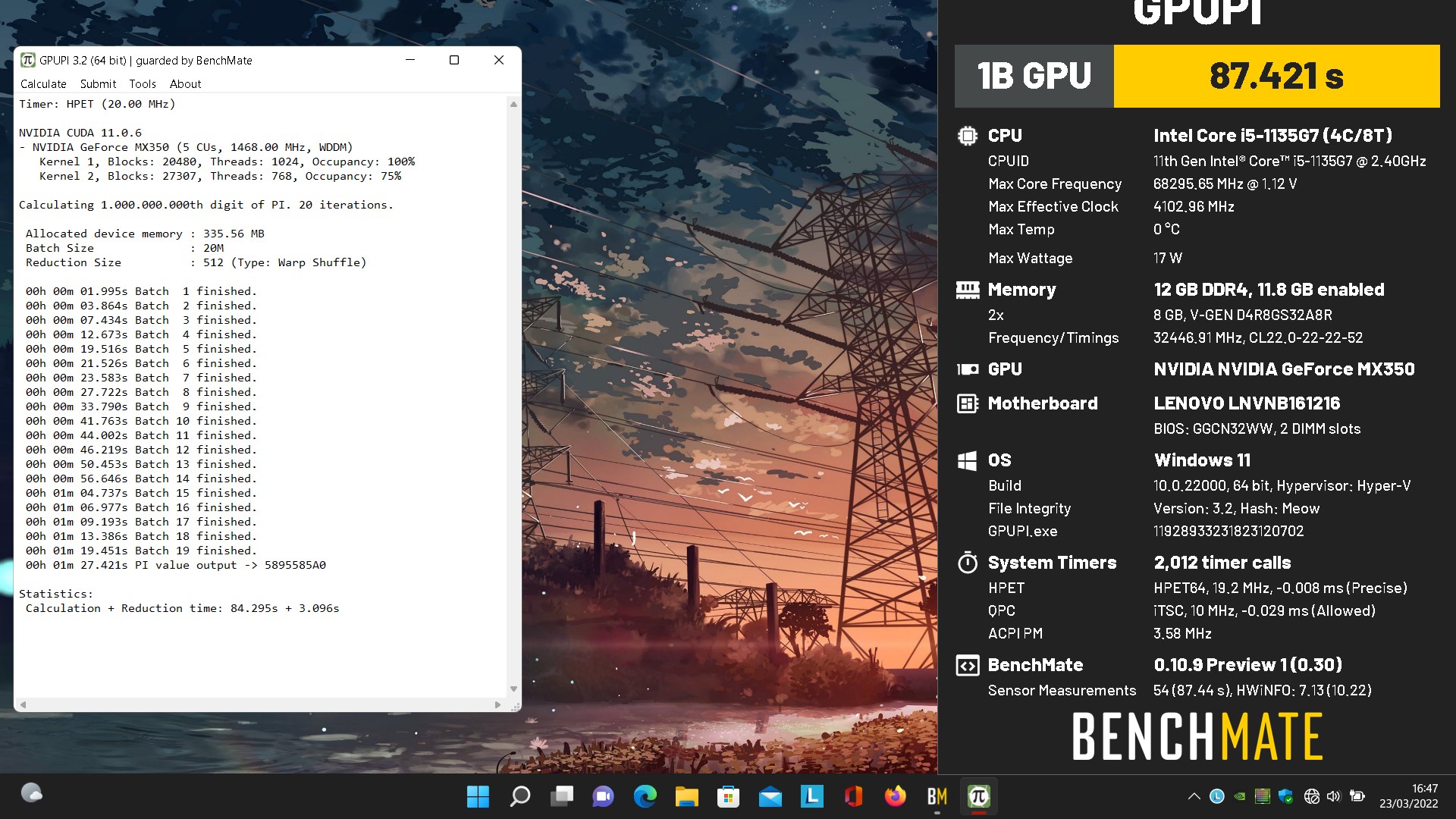
Task: Click 'Intel Core i5-1135G7 (4C/8T)' text
Action: [1272, 136]
